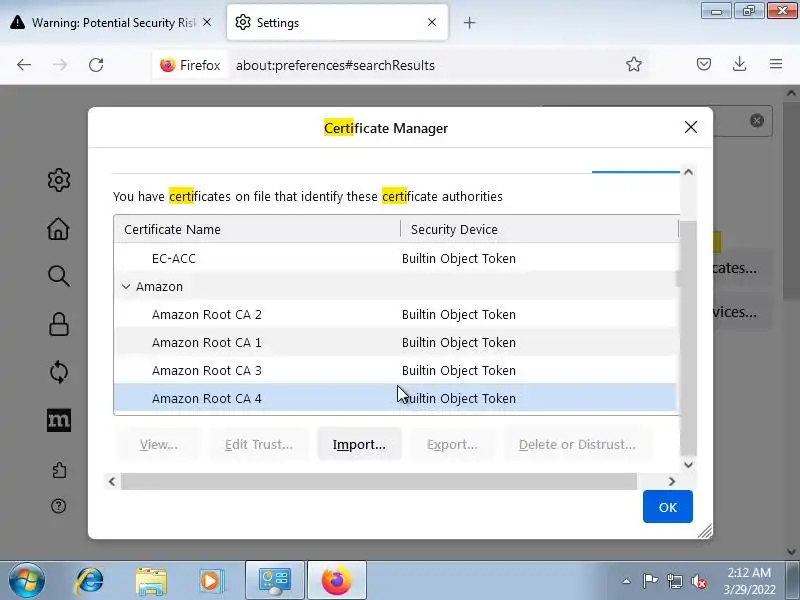Open Firefox Support question mark icon
This screenshot has width=800, height=600.
59,506
